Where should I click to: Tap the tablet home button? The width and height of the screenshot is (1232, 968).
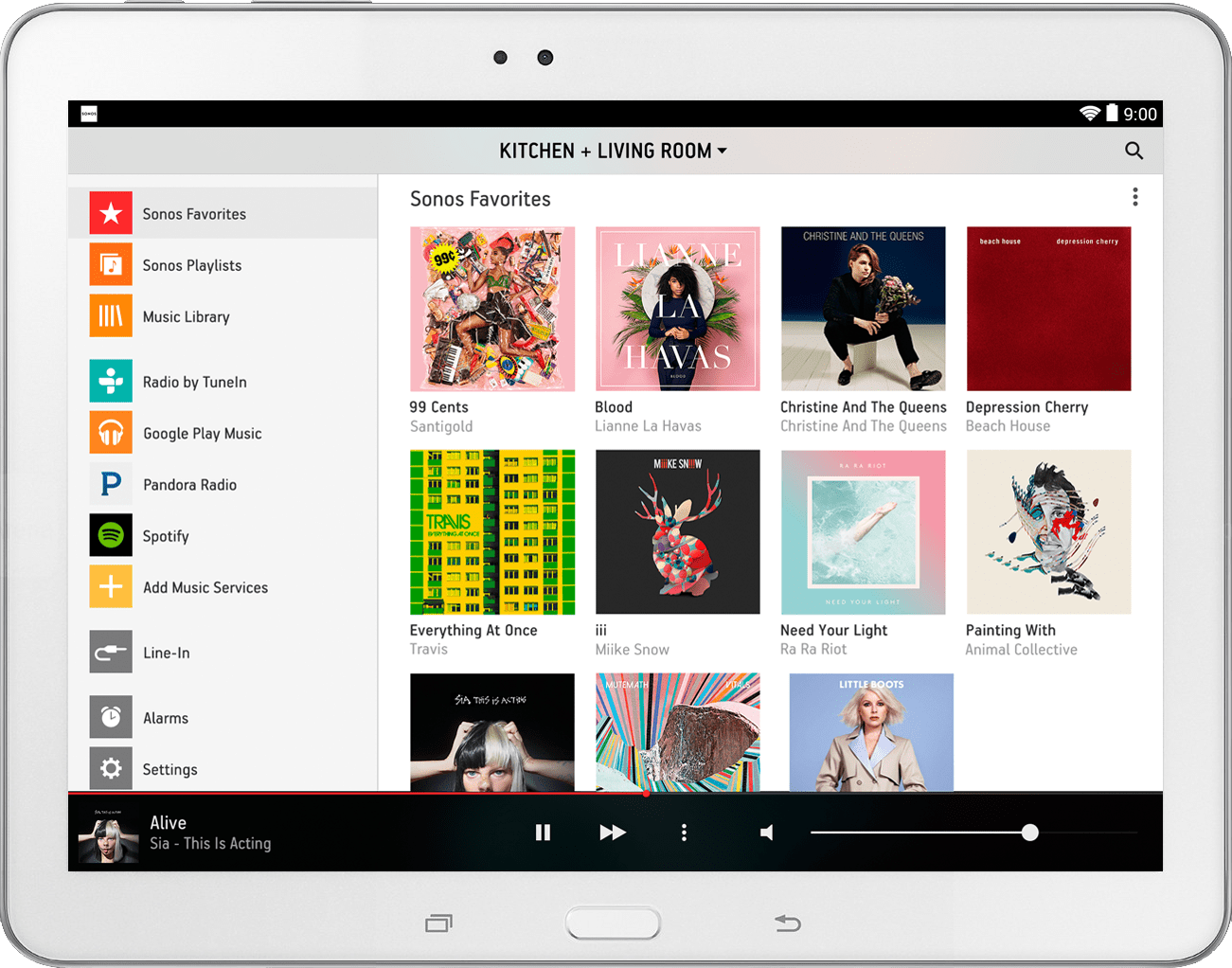(614, 923)
